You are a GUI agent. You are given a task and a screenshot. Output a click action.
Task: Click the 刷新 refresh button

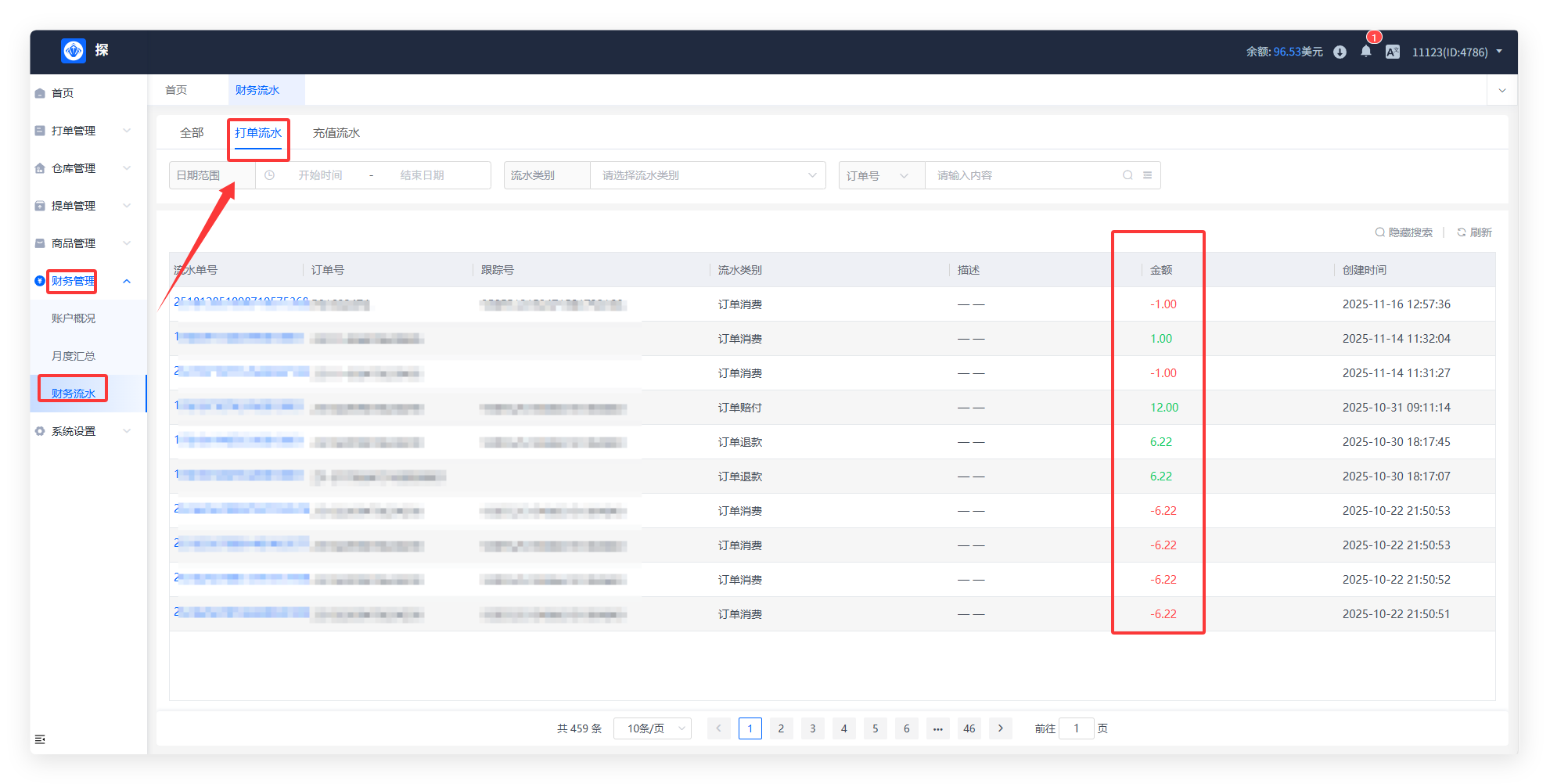1474,232
